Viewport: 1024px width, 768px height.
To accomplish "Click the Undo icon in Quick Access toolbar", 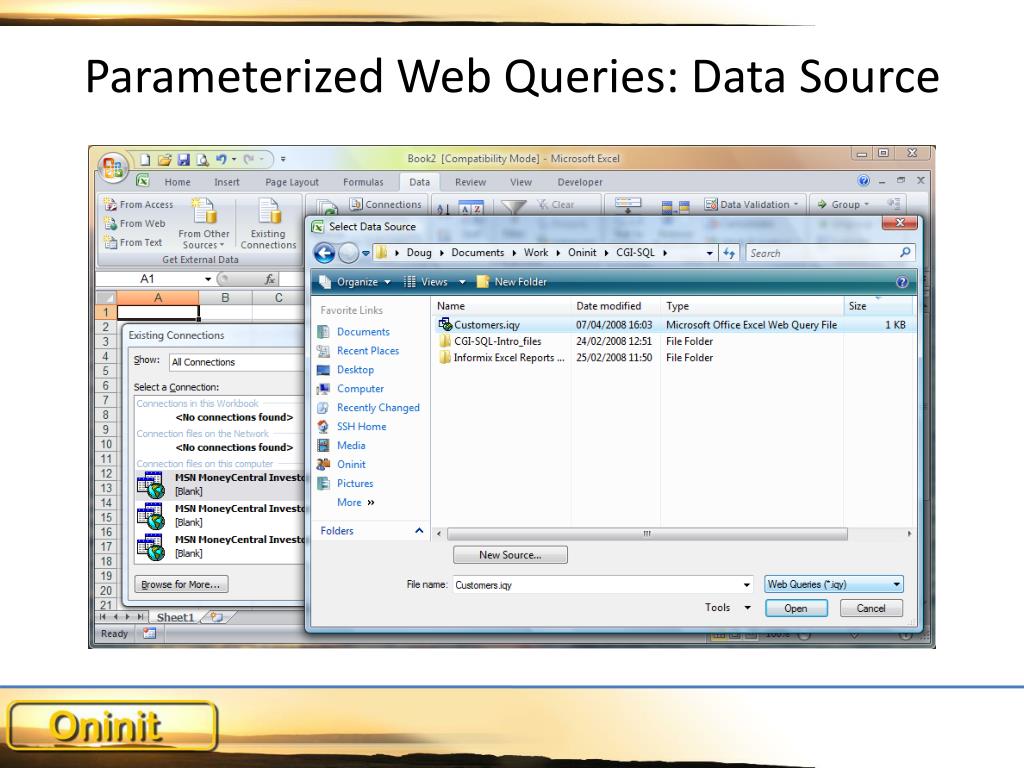I will [x=221, y=159].
